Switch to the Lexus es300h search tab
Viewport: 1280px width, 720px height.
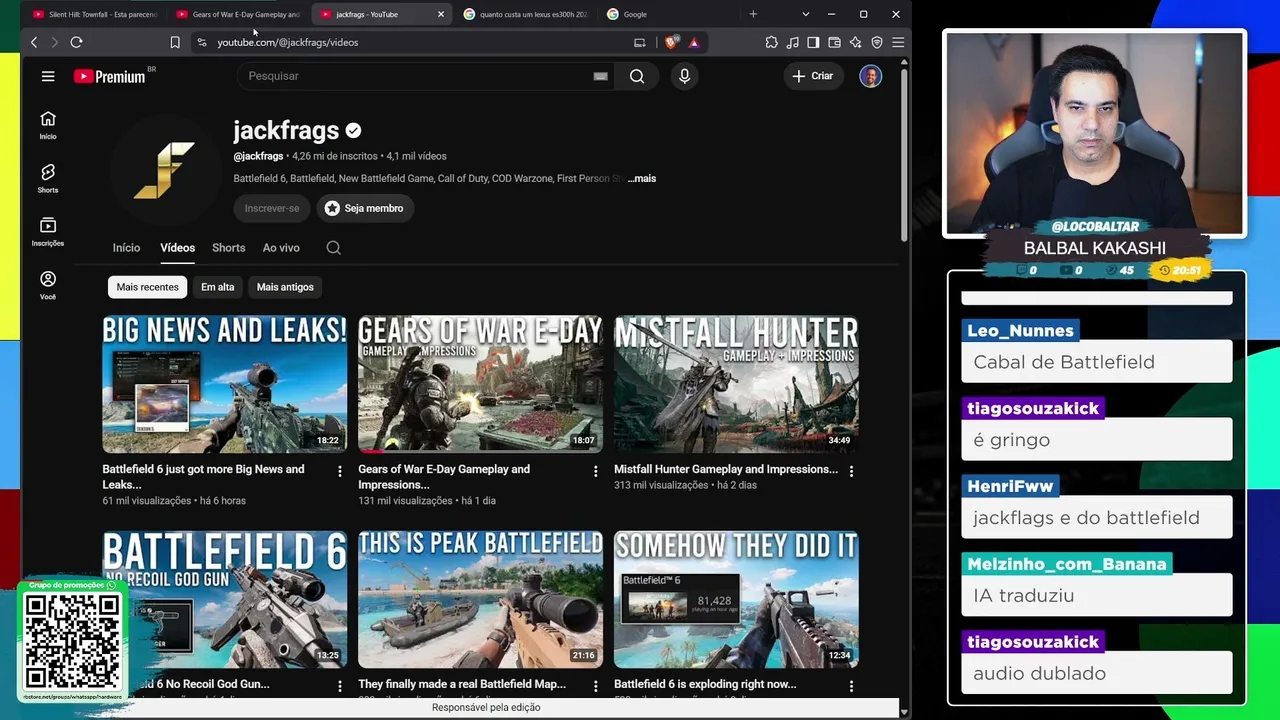[527, 14]
